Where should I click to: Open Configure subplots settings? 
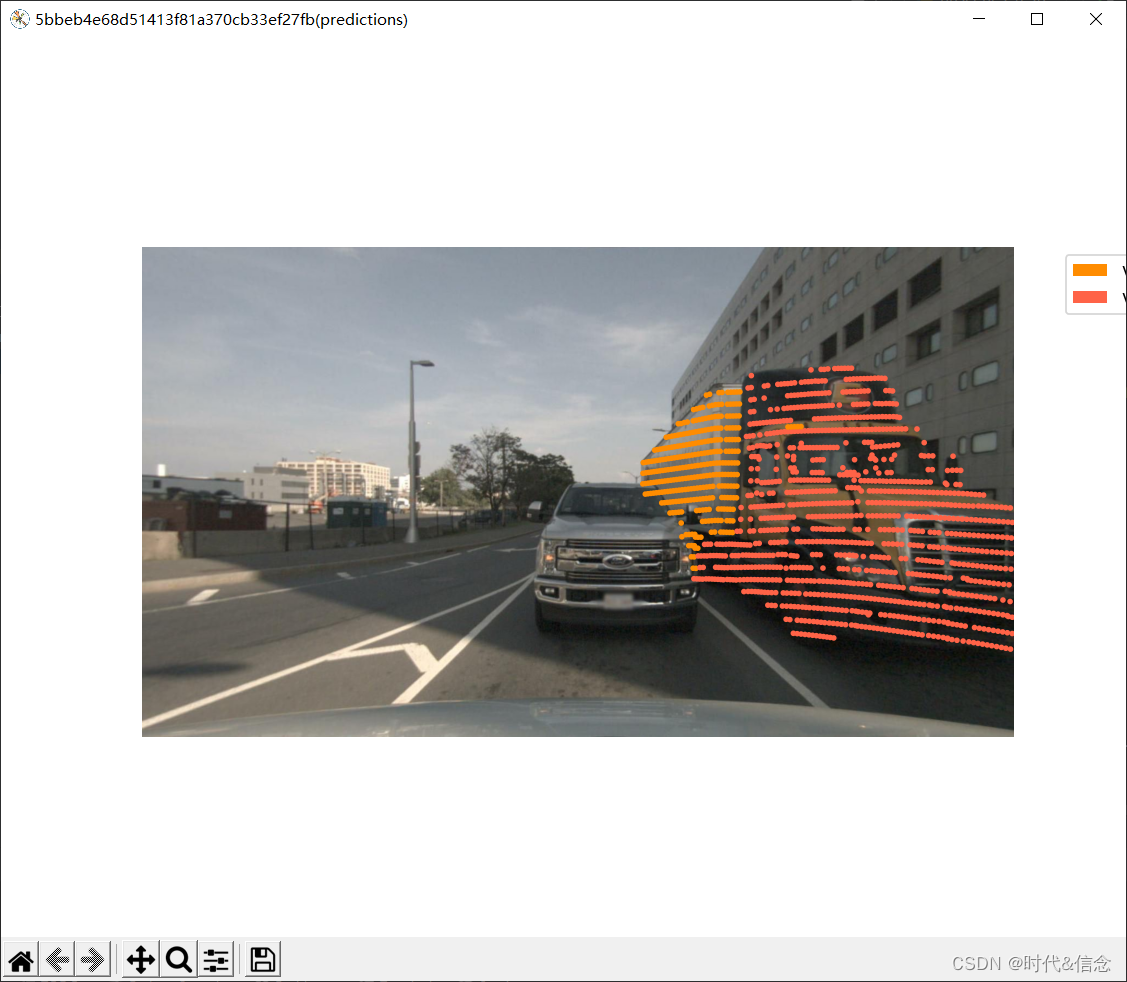(216, 959)
